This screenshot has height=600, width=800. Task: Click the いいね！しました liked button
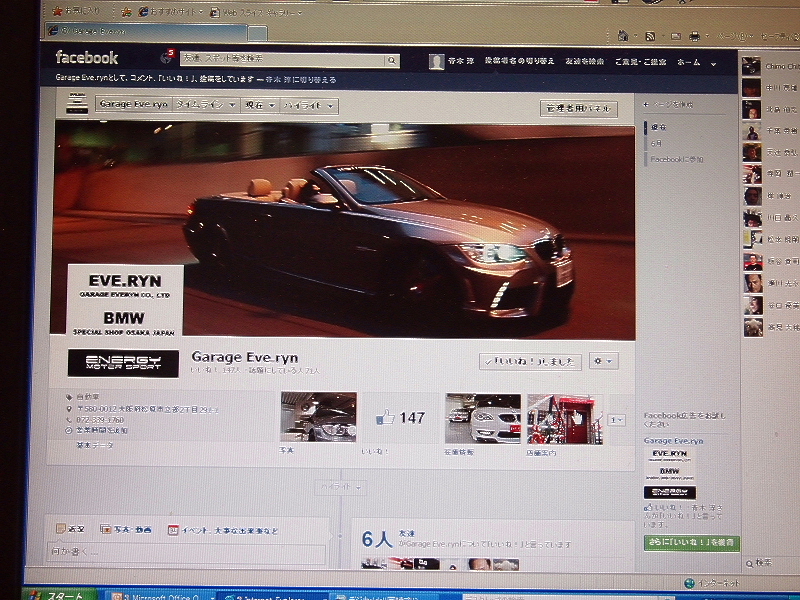[531, 362]
